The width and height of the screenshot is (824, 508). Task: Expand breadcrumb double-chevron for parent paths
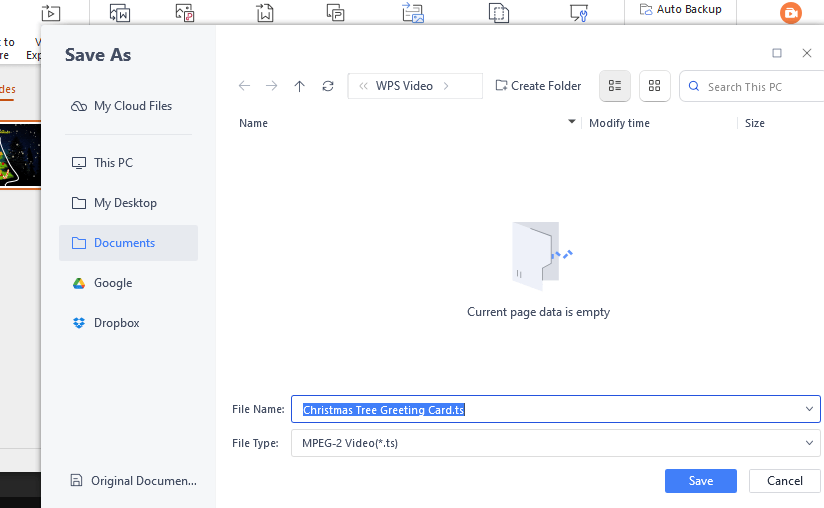(x=363, y=86)
